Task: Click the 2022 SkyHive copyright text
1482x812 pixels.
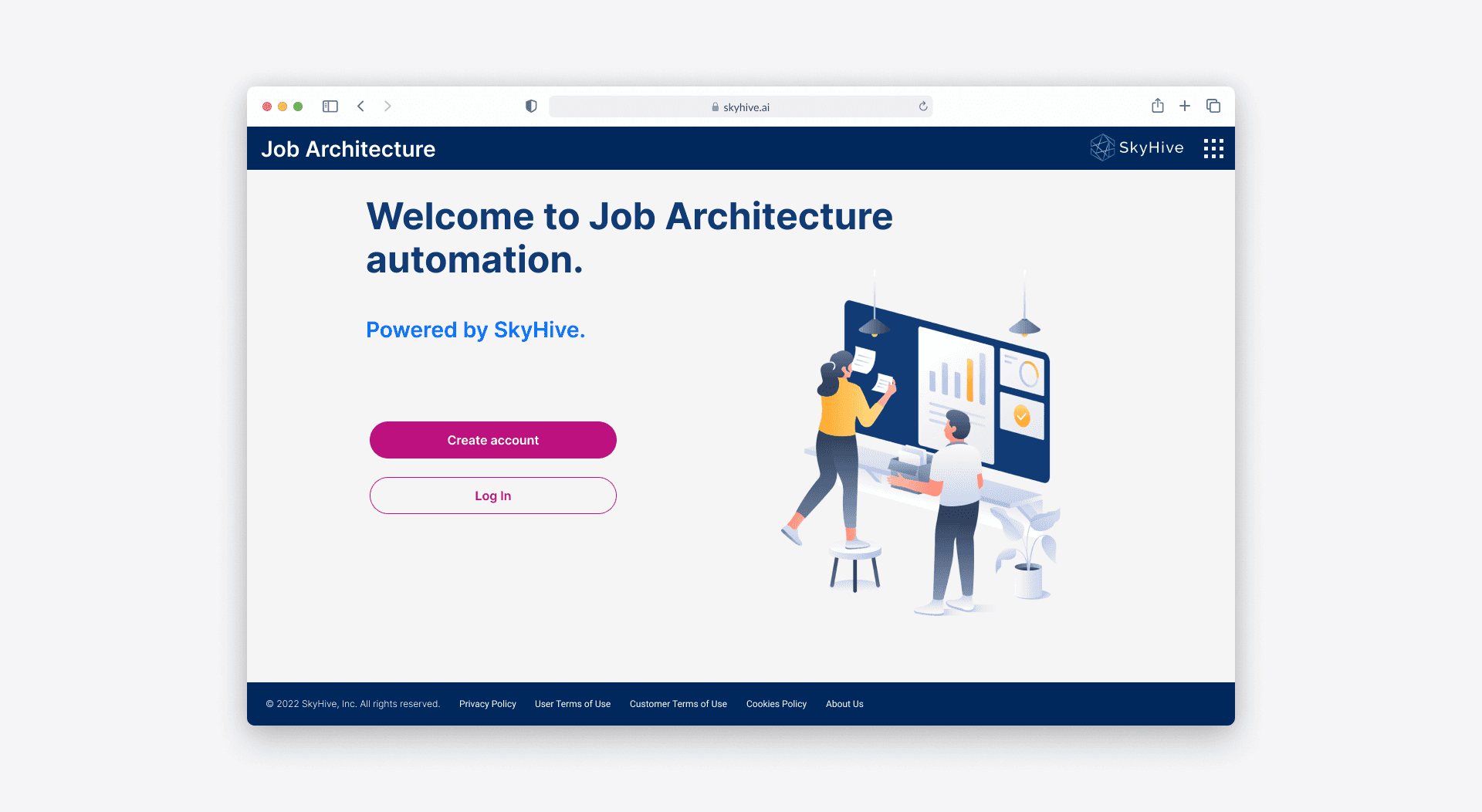Action: tap(353, 704)
